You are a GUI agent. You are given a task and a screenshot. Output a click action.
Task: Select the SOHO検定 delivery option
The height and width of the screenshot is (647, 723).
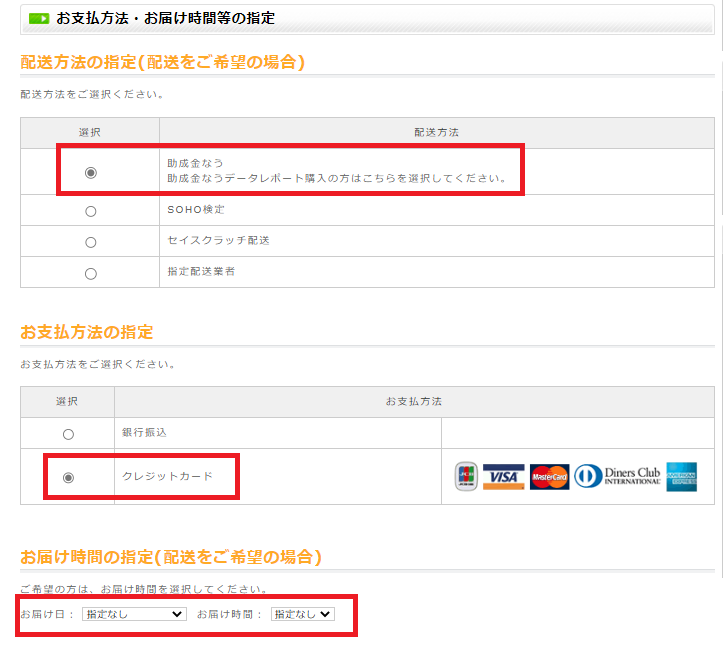pos(91,211)
